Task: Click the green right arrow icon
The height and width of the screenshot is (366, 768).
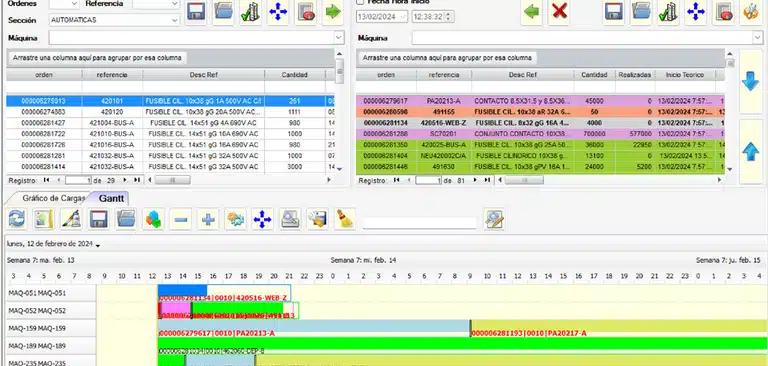Action: click(333, 11)
